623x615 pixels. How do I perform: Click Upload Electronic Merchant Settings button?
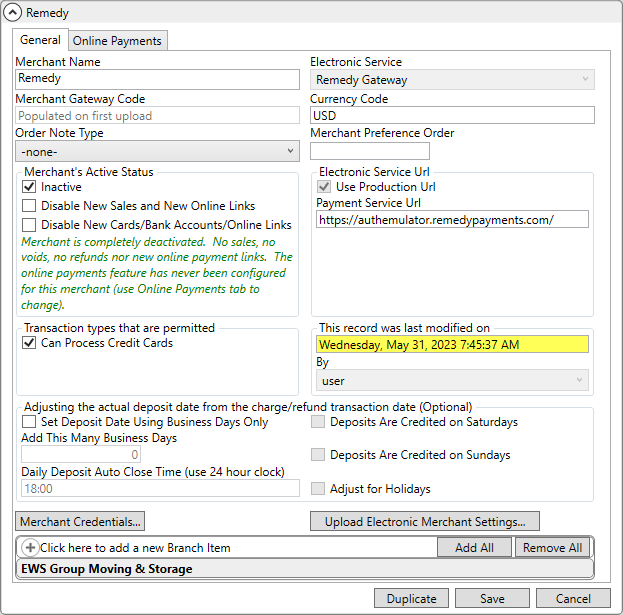click(425, 521)
